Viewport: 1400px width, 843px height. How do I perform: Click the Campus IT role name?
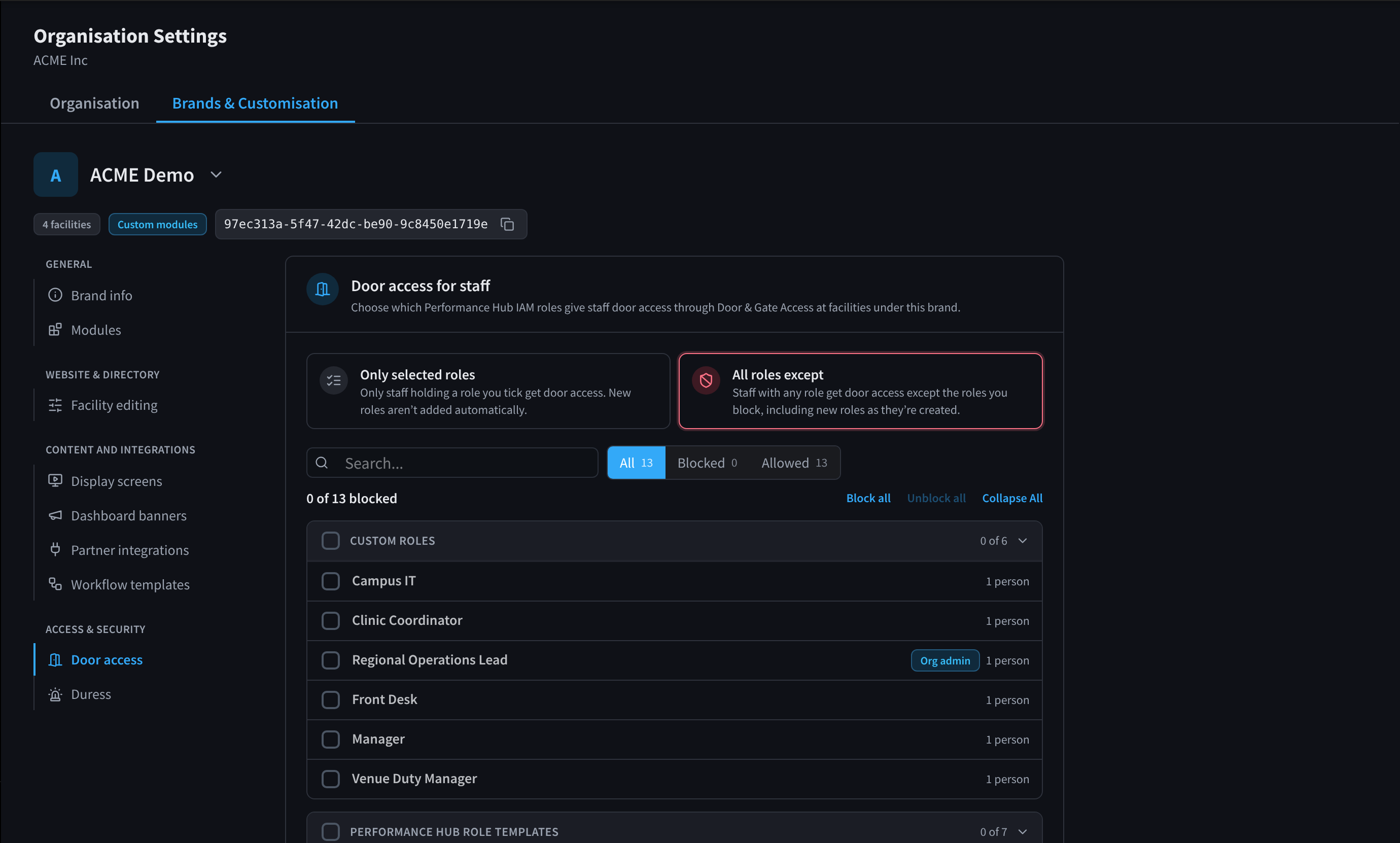(x=384, y=581)
